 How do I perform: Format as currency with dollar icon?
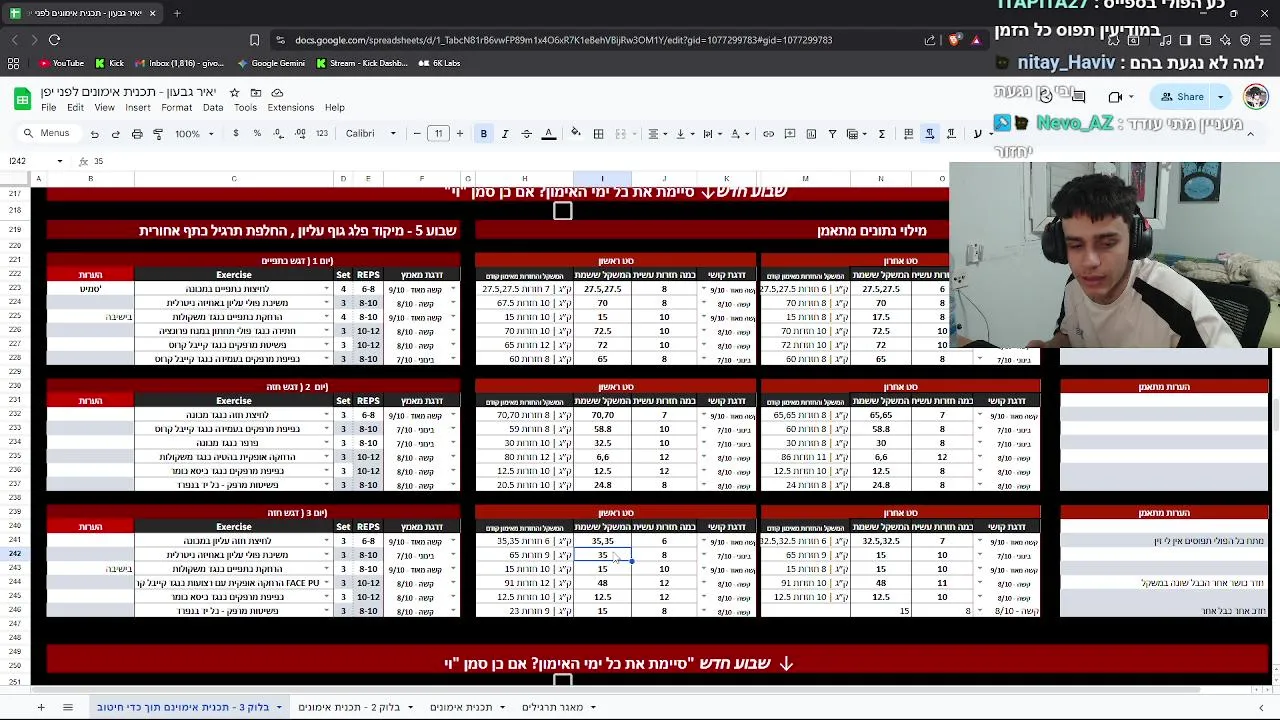(x=236, y=134)
